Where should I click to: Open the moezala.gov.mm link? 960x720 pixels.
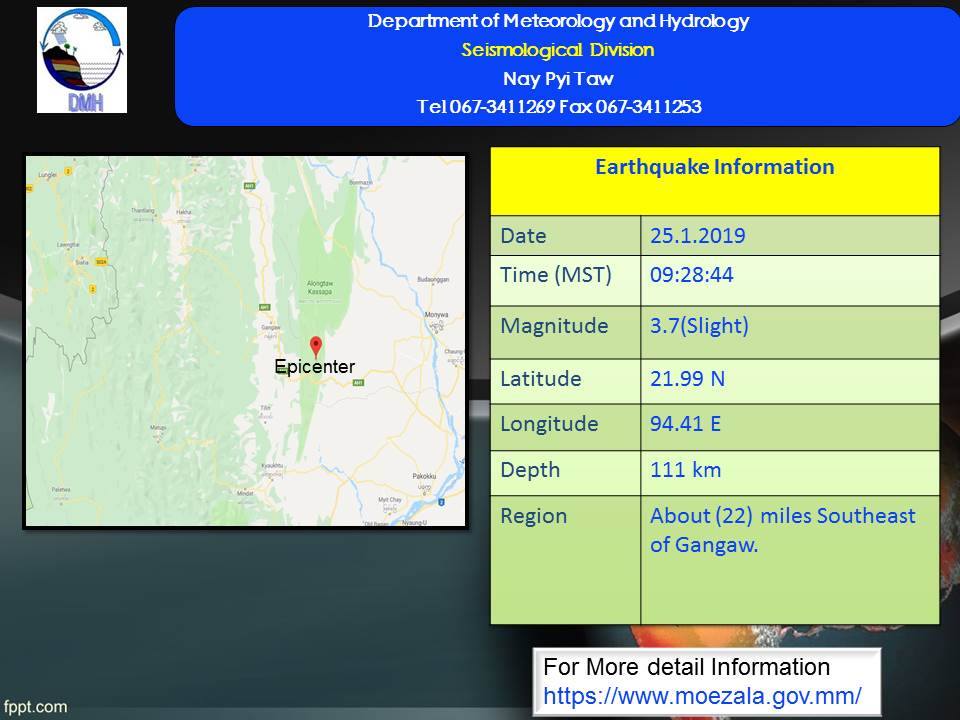[702, 696]
